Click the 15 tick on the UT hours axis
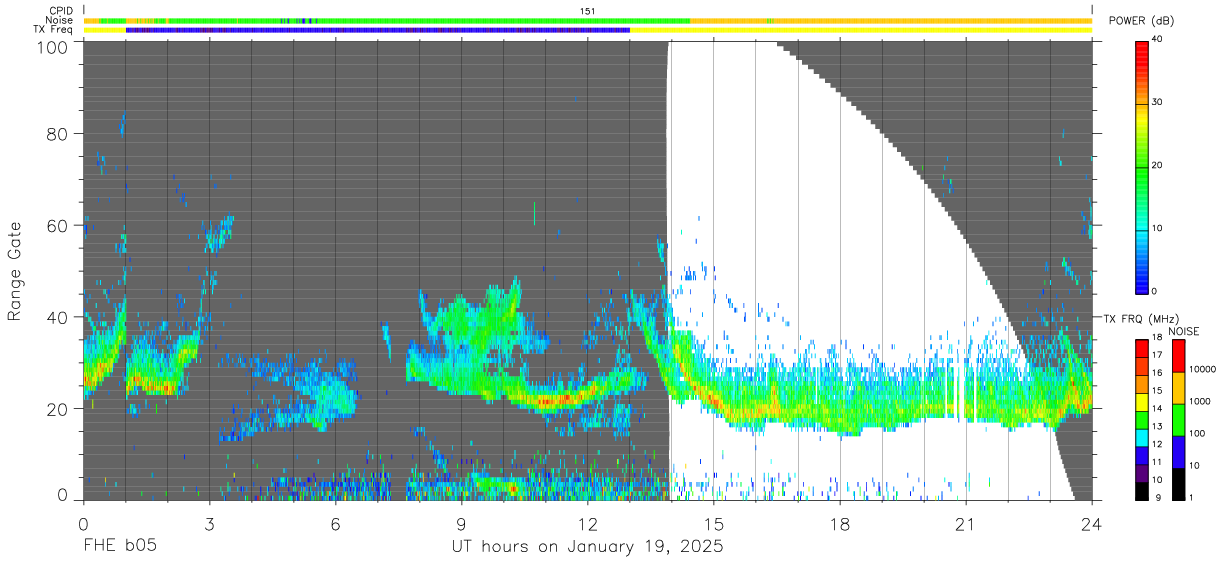Screen dimensions: 1228x567 713,523
